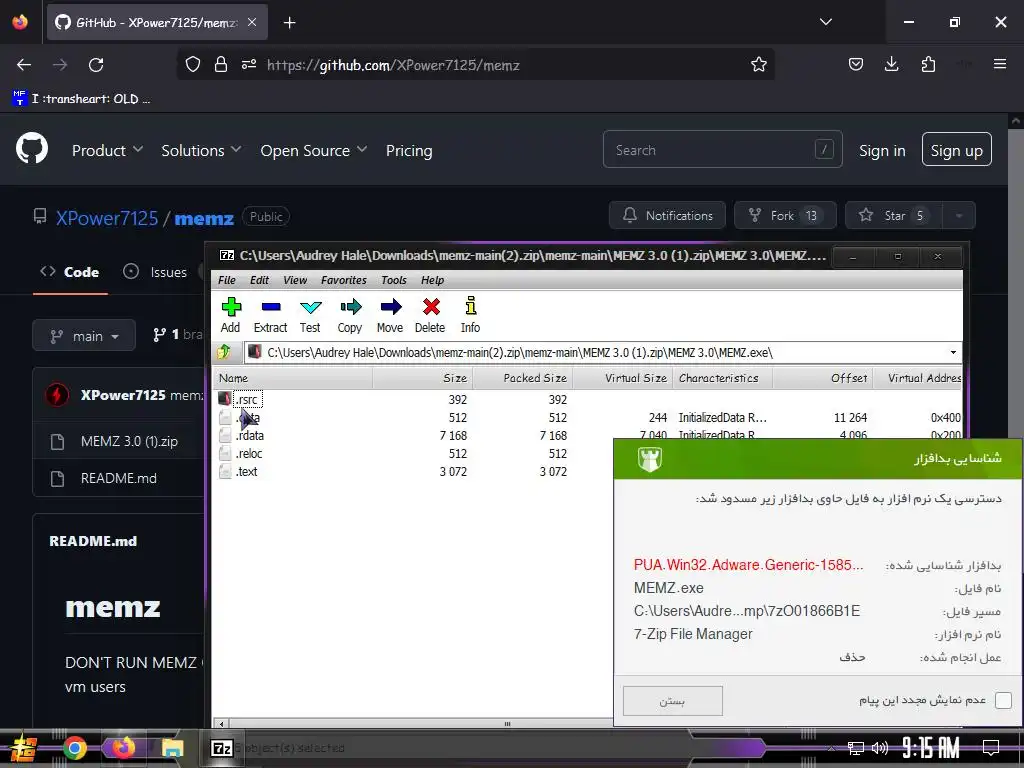The height and width of the screenshot is (768, 1024).
Task: Open File Explorer from the taskbar
Action: 172,748
